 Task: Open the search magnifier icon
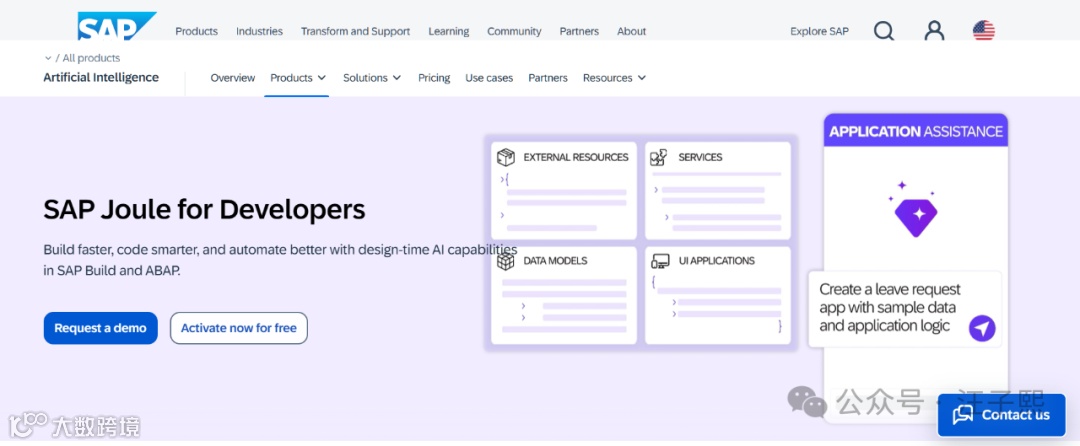pyautogui.click(x=884, y=31)
